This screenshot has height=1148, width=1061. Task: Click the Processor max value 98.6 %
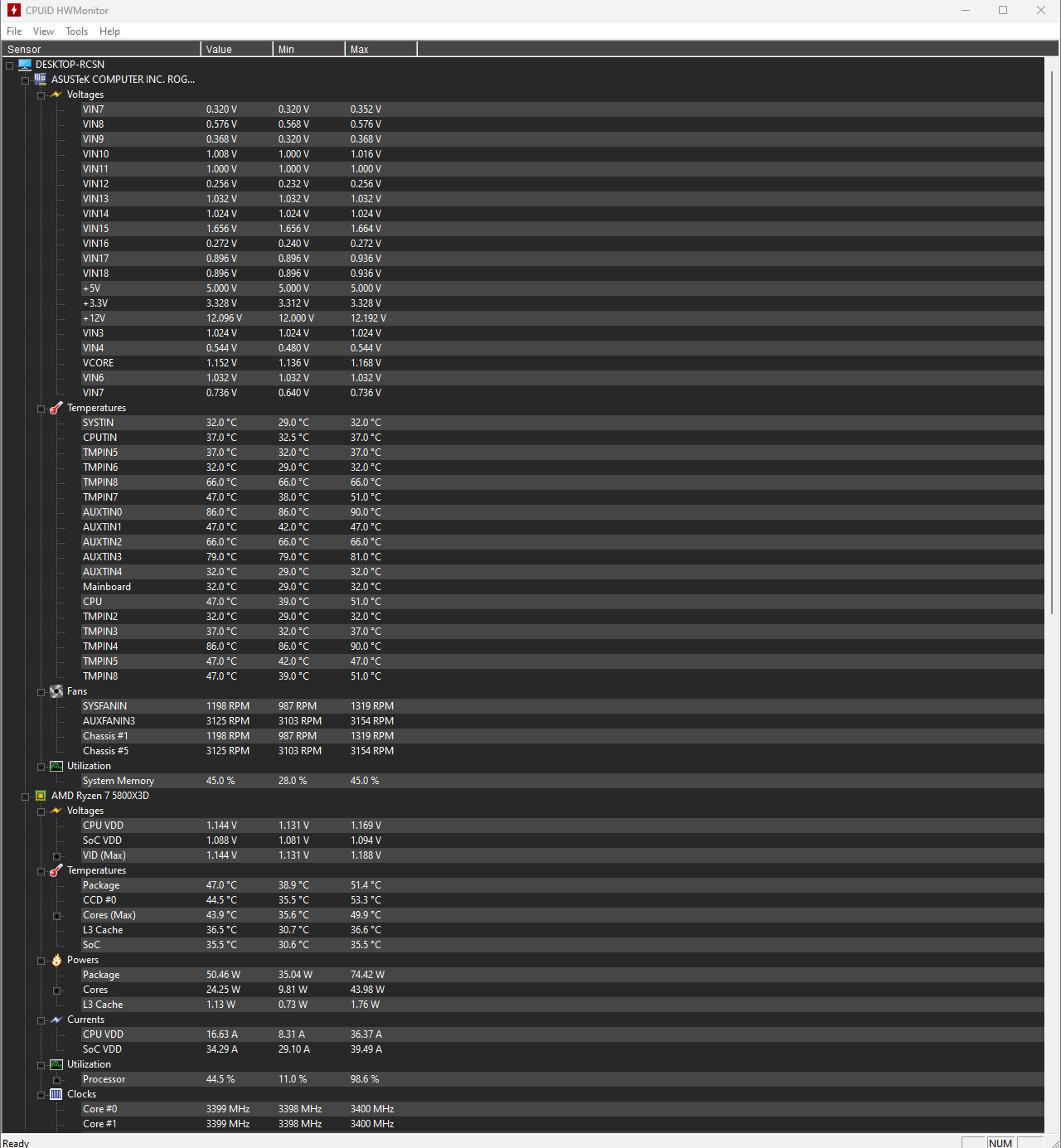coord(365,1079)
